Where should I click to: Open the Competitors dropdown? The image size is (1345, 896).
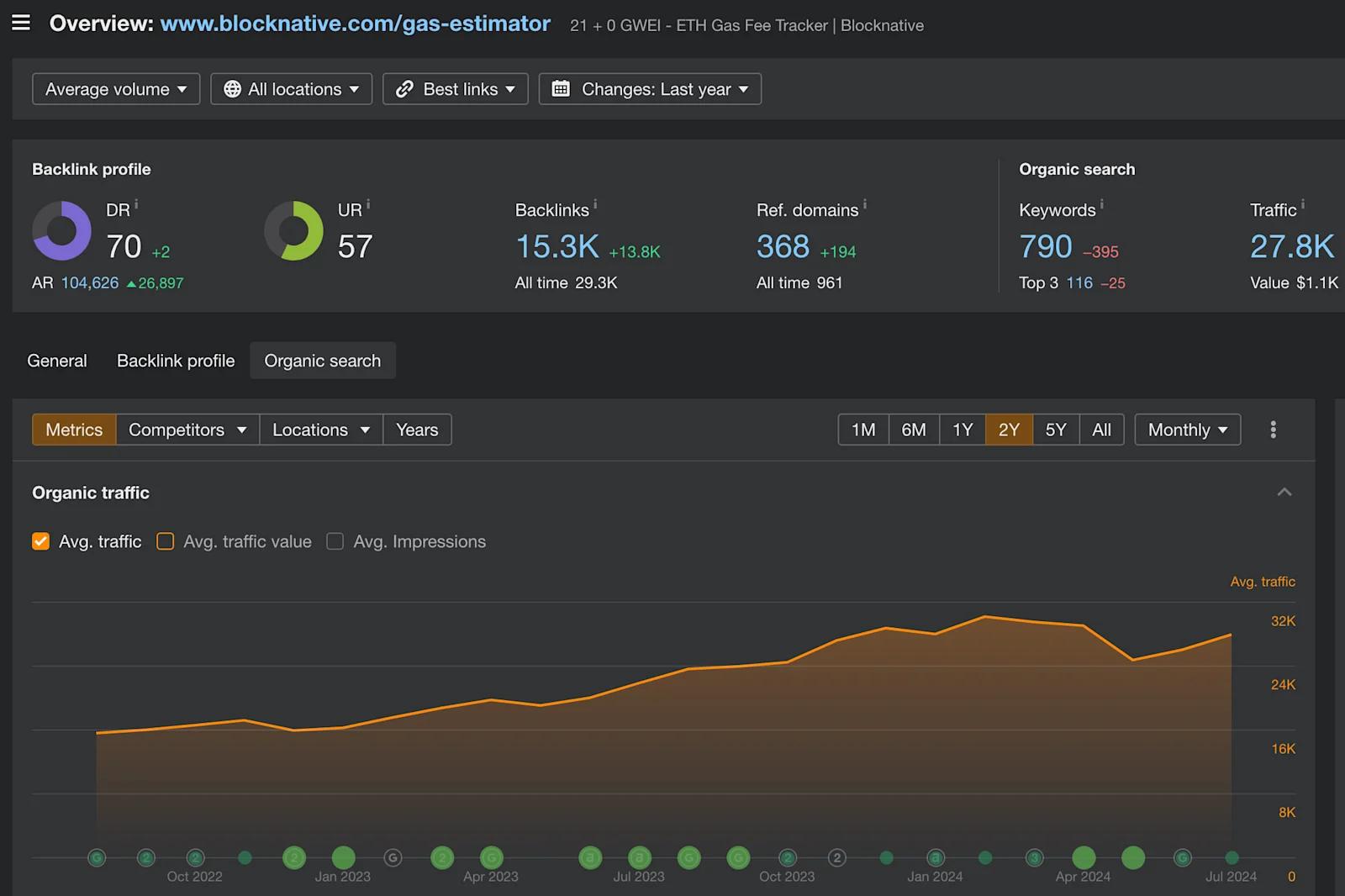coord(187,430)
